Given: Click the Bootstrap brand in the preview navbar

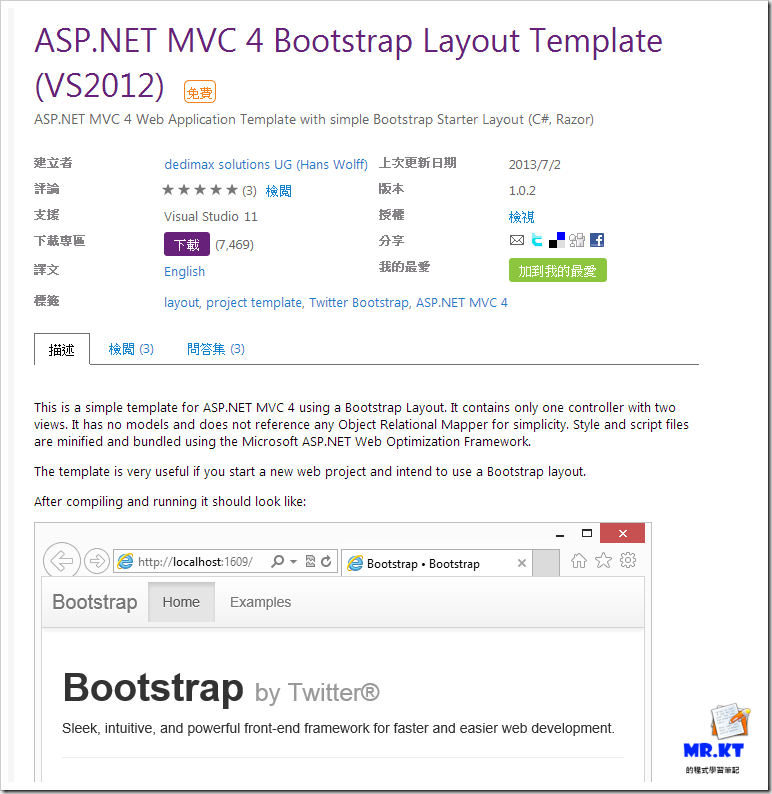Looking at the screenshot, I should [x=95, y=602].
